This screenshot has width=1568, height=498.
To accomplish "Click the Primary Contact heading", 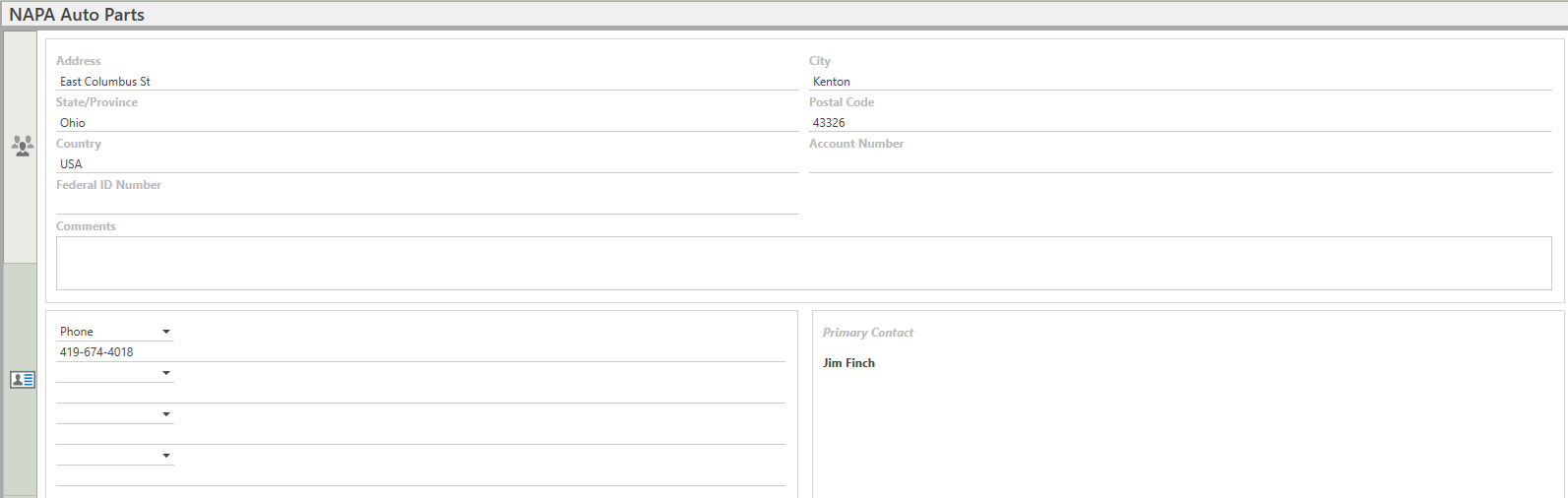I will tap(868, 333).
